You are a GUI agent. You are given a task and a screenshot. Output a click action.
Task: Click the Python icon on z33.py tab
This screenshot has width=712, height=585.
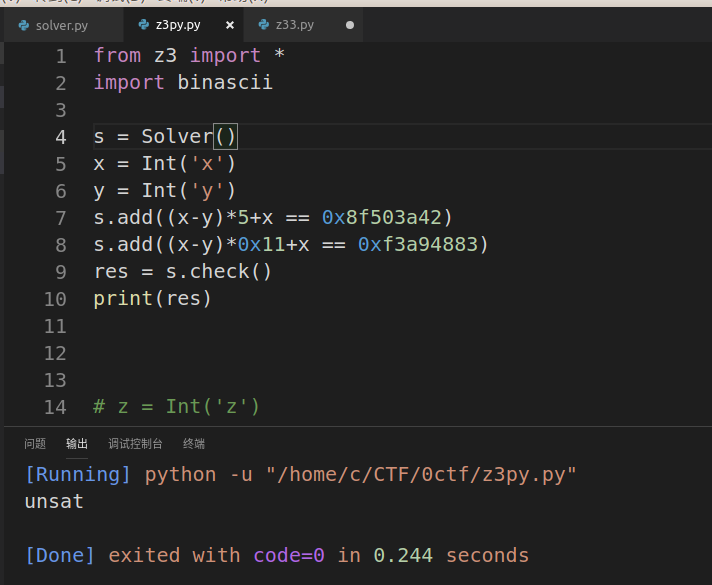point(263,25)
